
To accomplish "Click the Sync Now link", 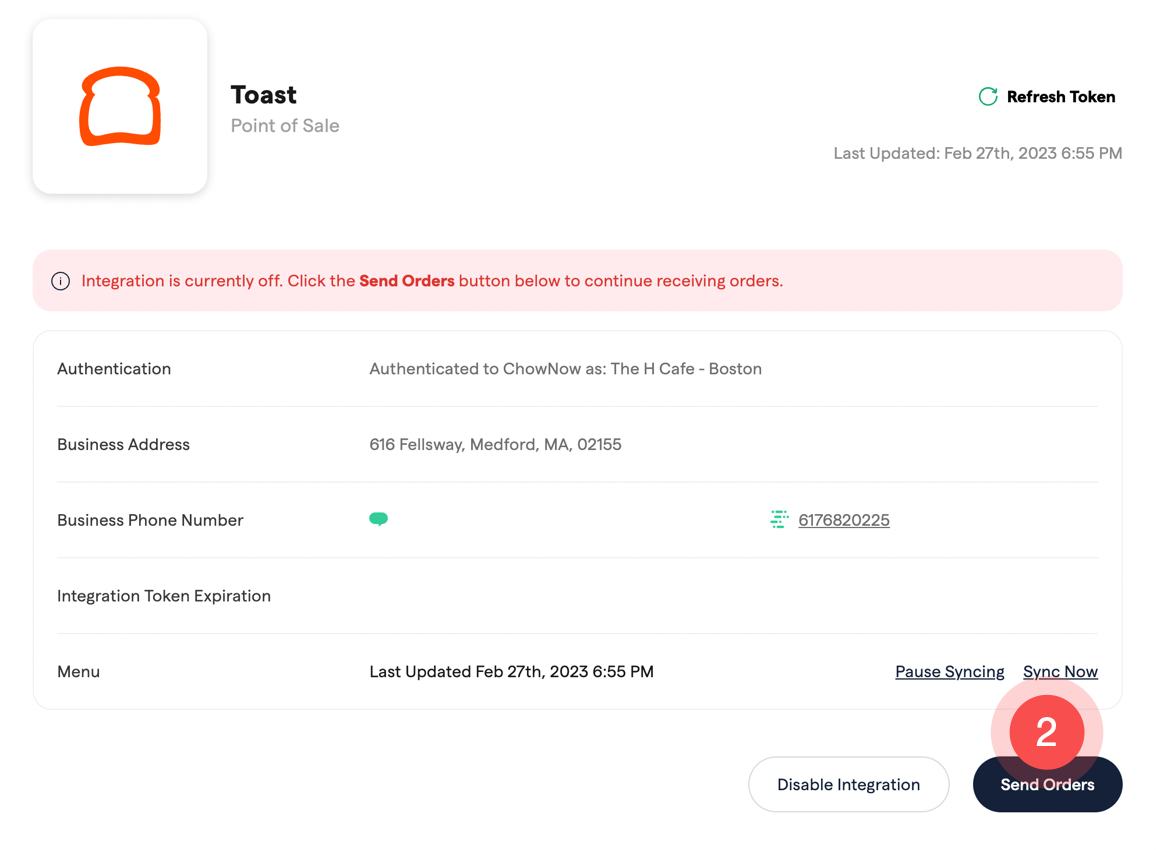I will [1060, 672].
